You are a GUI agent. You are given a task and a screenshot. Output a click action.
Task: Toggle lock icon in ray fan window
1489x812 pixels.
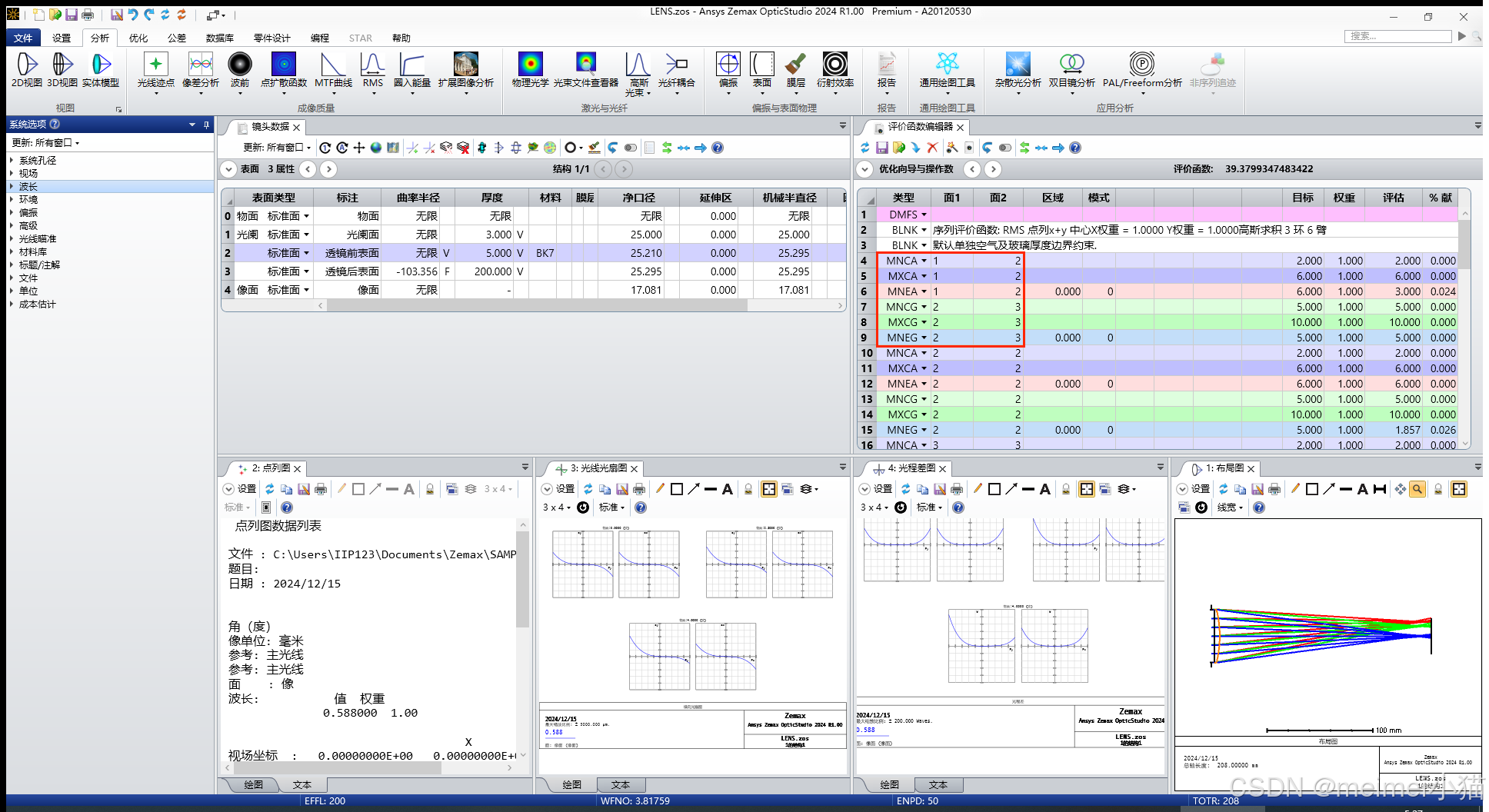coord(748,489)
